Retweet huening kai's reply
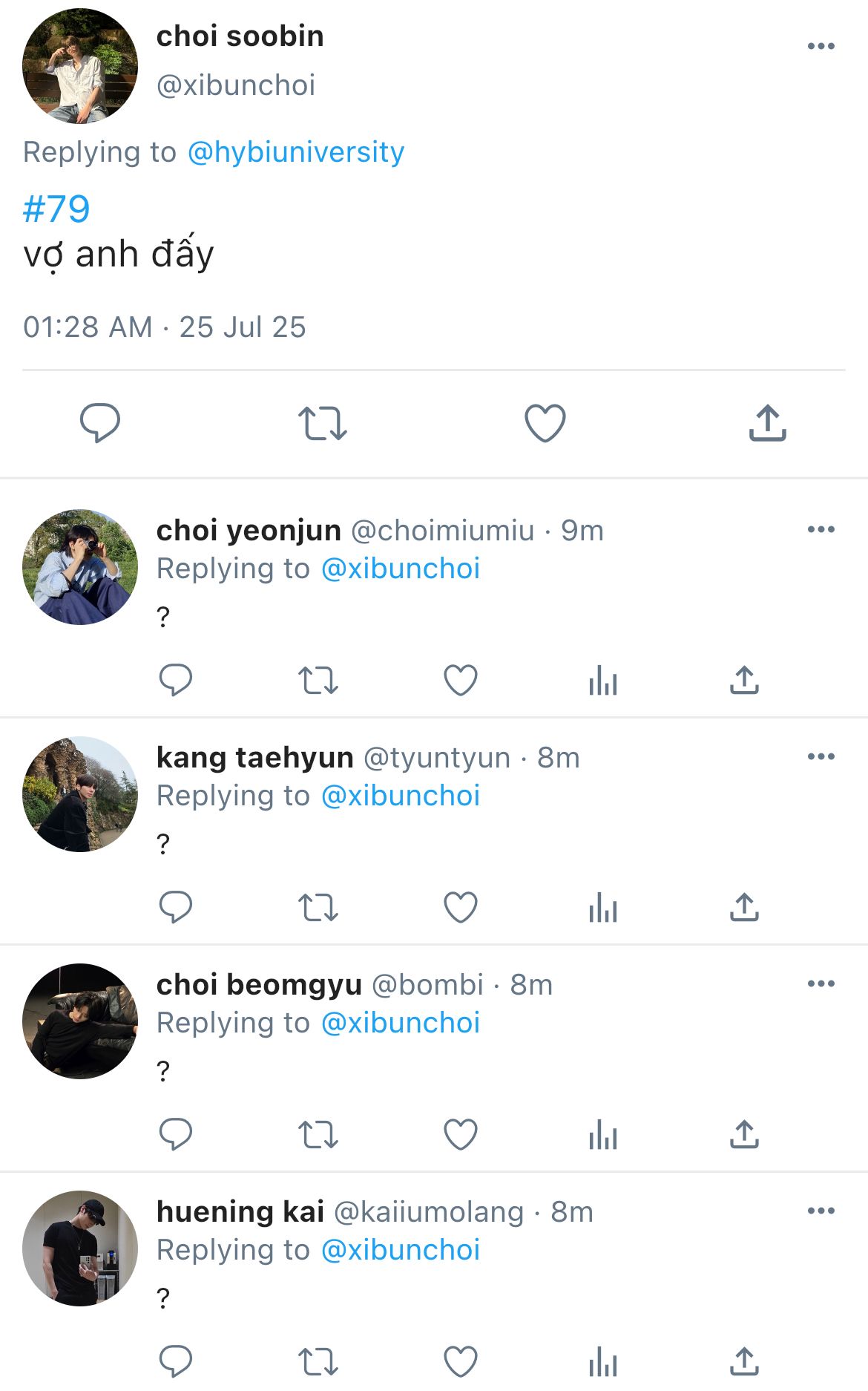This screenshot has height=1391, width=868. click(318, 1361)
